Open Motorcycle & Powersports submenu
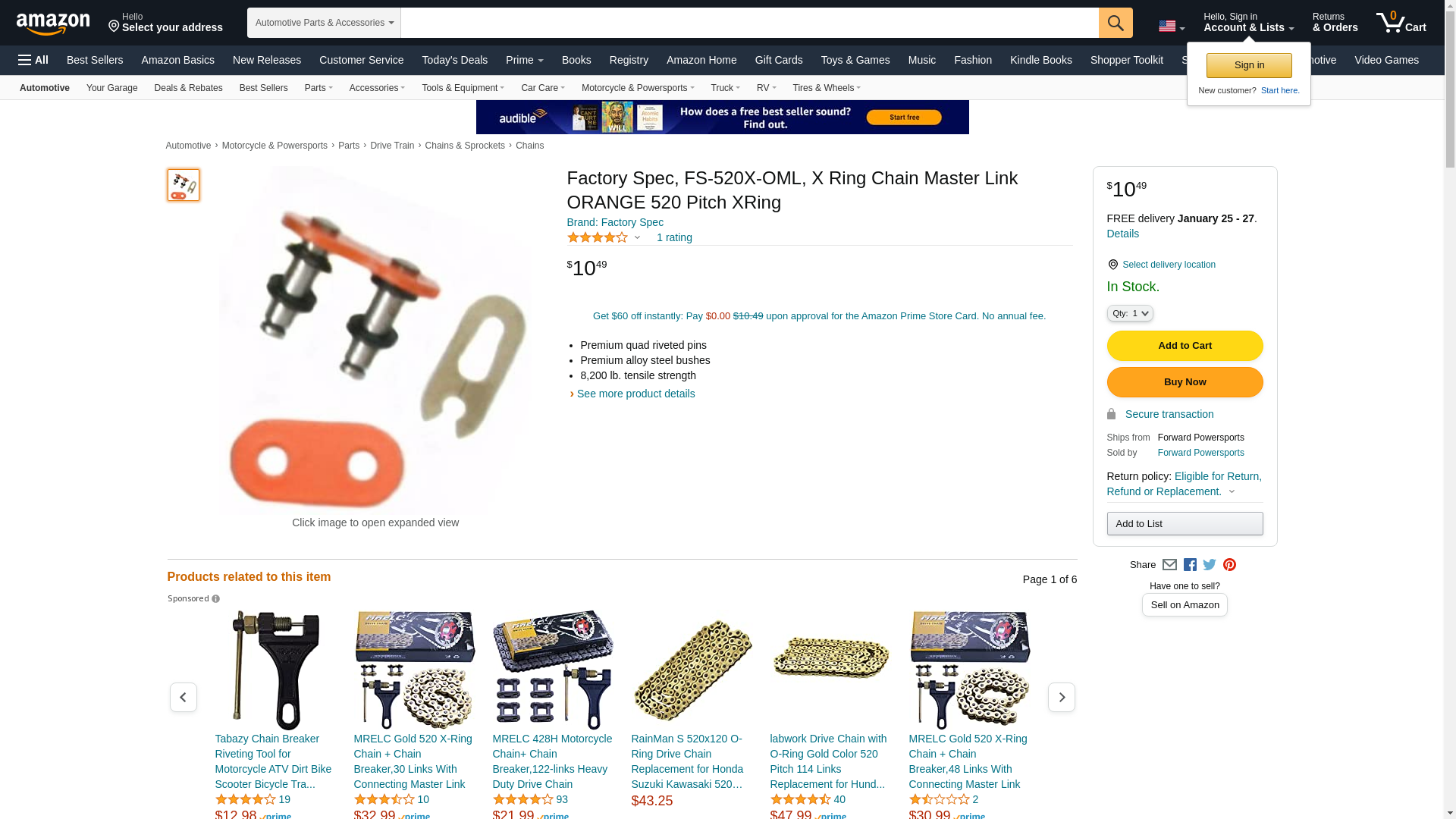 638,88
